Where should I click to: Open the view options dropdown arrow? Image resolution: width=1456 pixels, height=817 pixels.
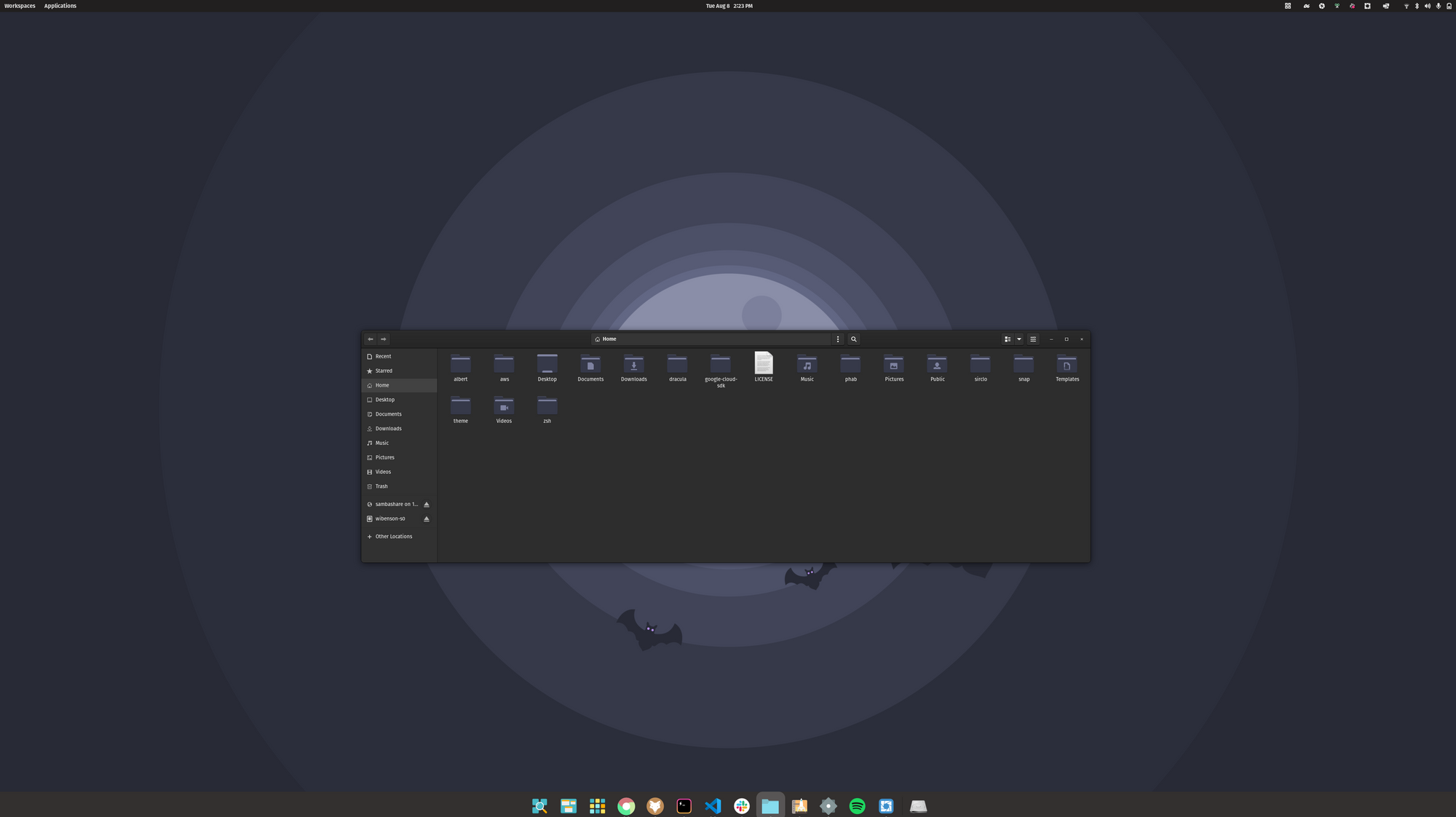pos(1019,339)
